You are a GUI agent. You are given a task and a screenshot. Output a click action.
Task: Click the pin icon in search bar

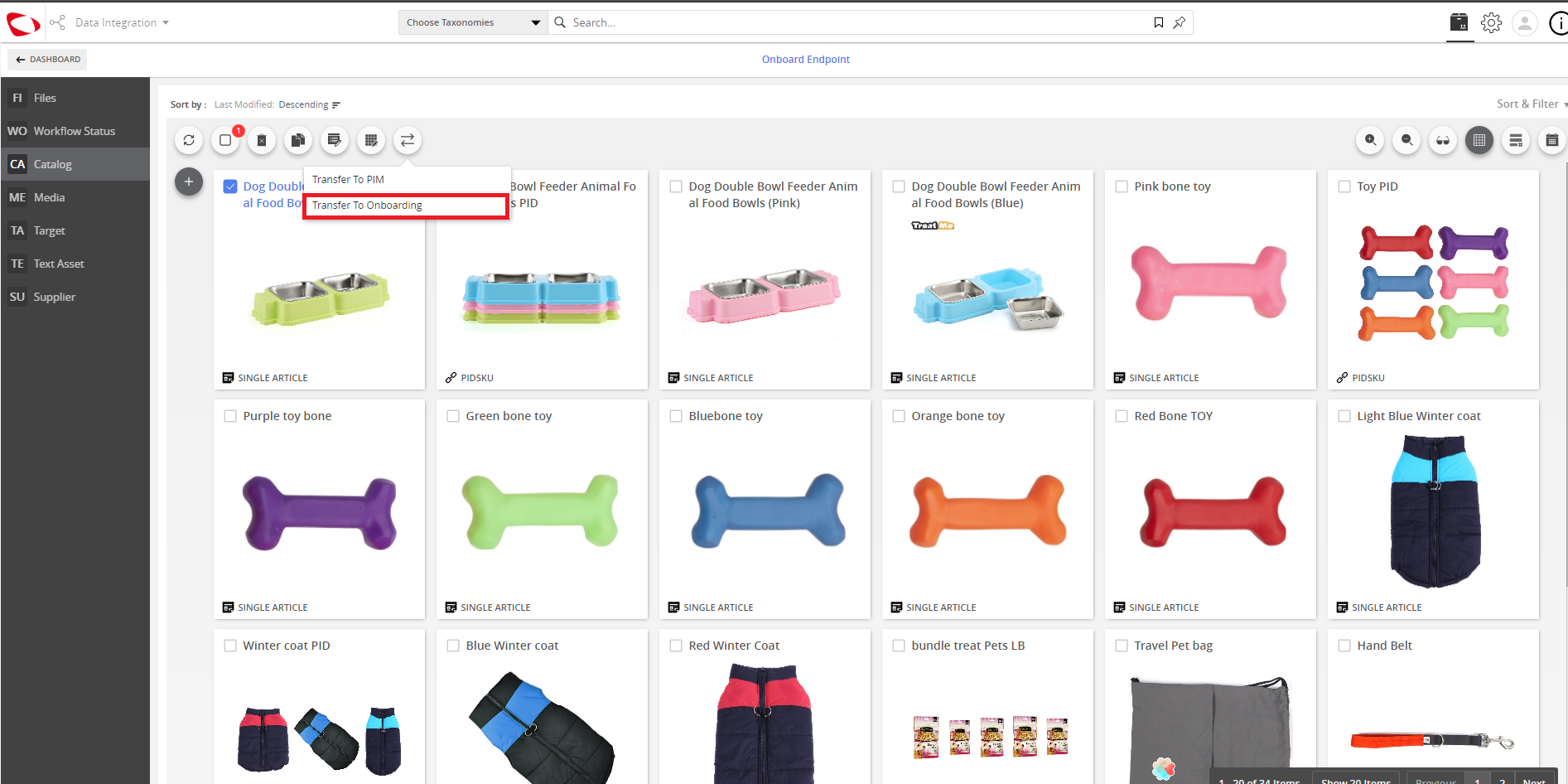pyautogui.click(x=1180, y=22)
